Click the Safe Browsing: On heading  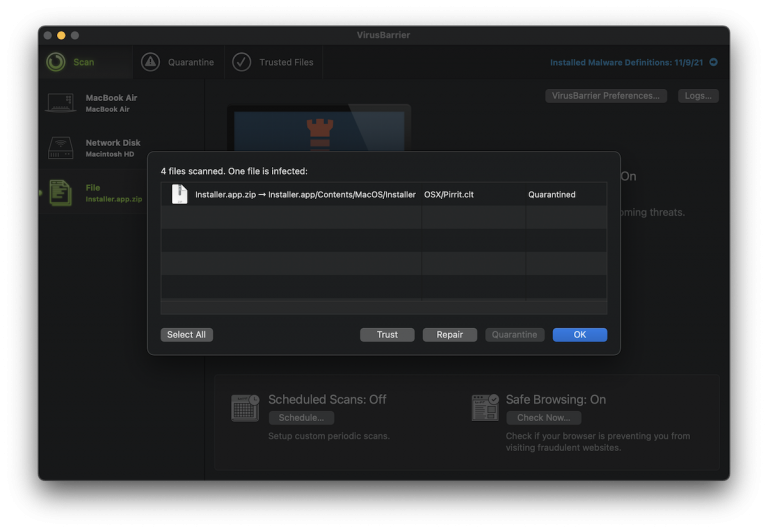pyautogui.click(x=556, y=399)
